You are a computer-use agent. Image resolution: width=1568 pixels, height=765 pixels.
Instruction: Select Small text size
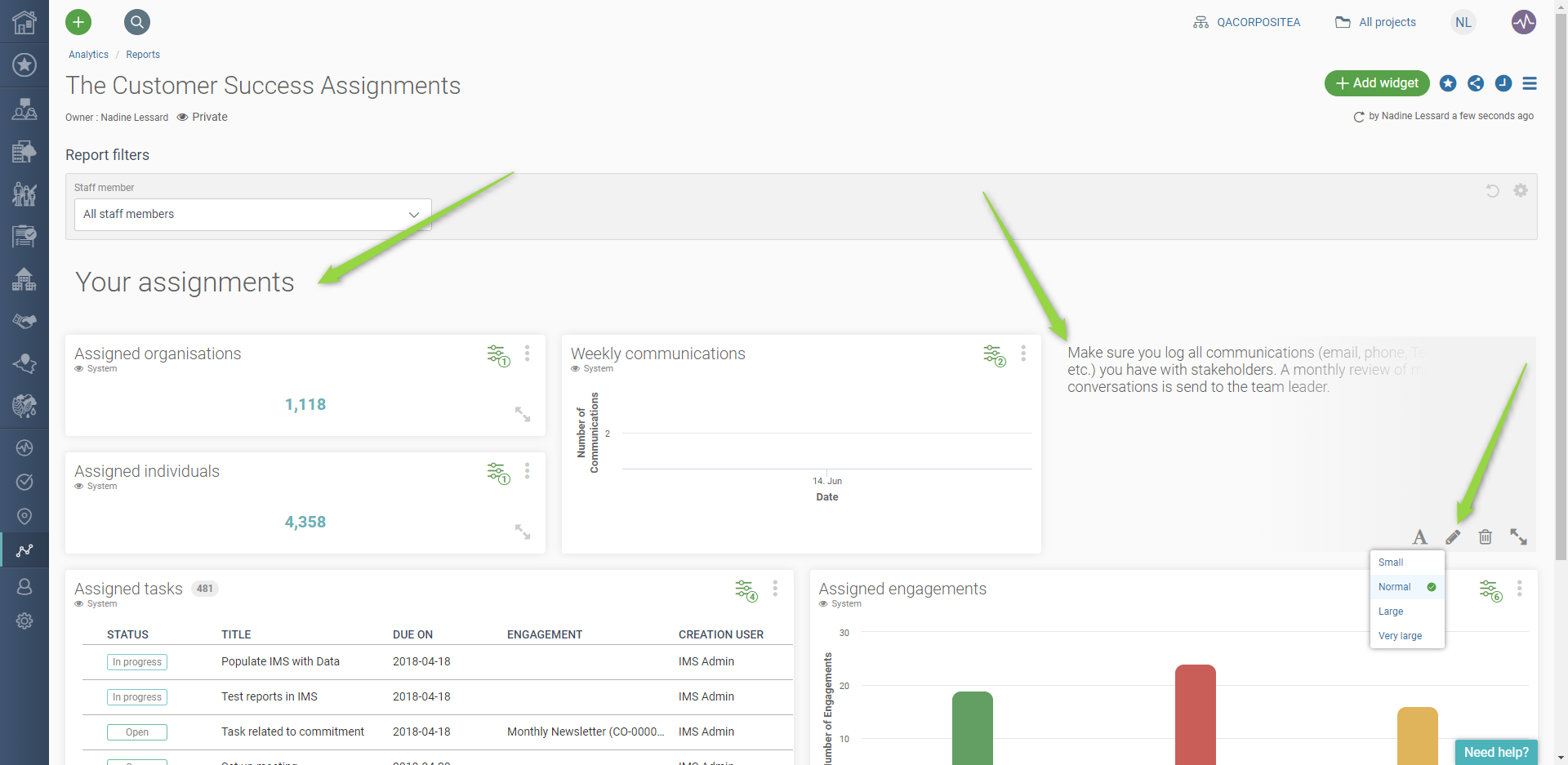1407,563
